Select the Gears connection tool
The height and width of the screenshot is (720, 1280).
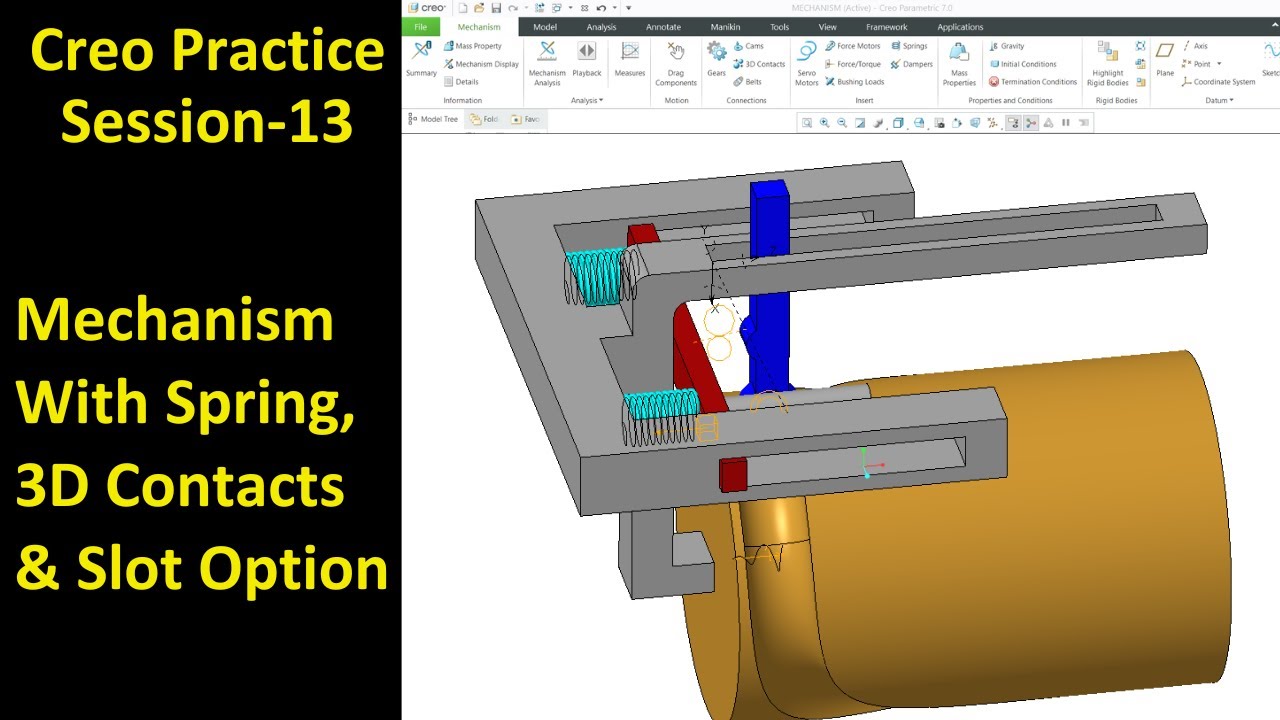pyautogui.click(x=716, y=58)
